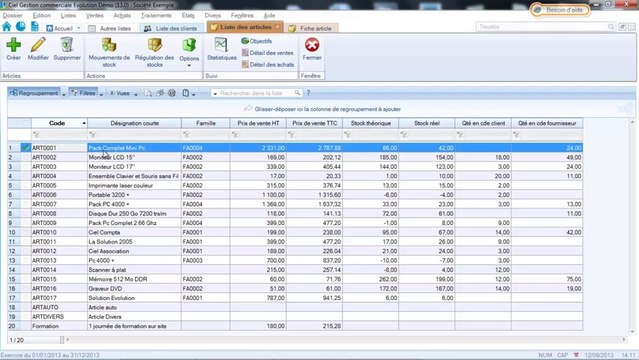Click the Modifier pencil icon
The height and width of the screenshot is (360, 639).
coord(38,45)
